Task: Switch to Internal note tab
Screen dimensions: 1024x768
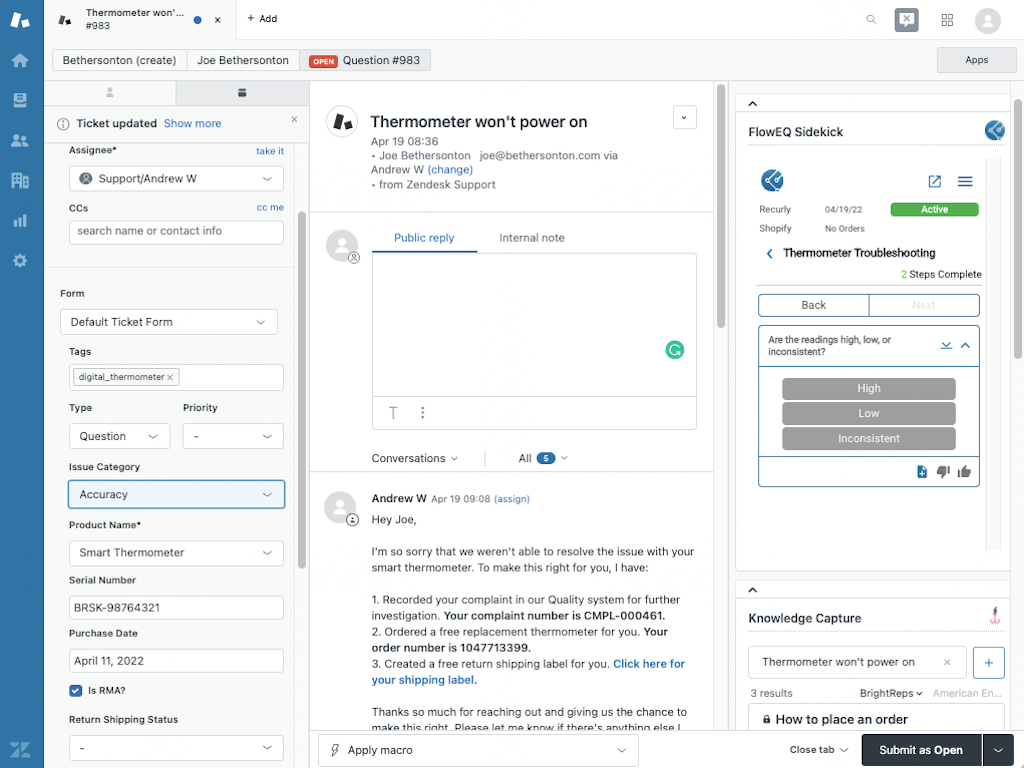Action: (x=532, y=238)
